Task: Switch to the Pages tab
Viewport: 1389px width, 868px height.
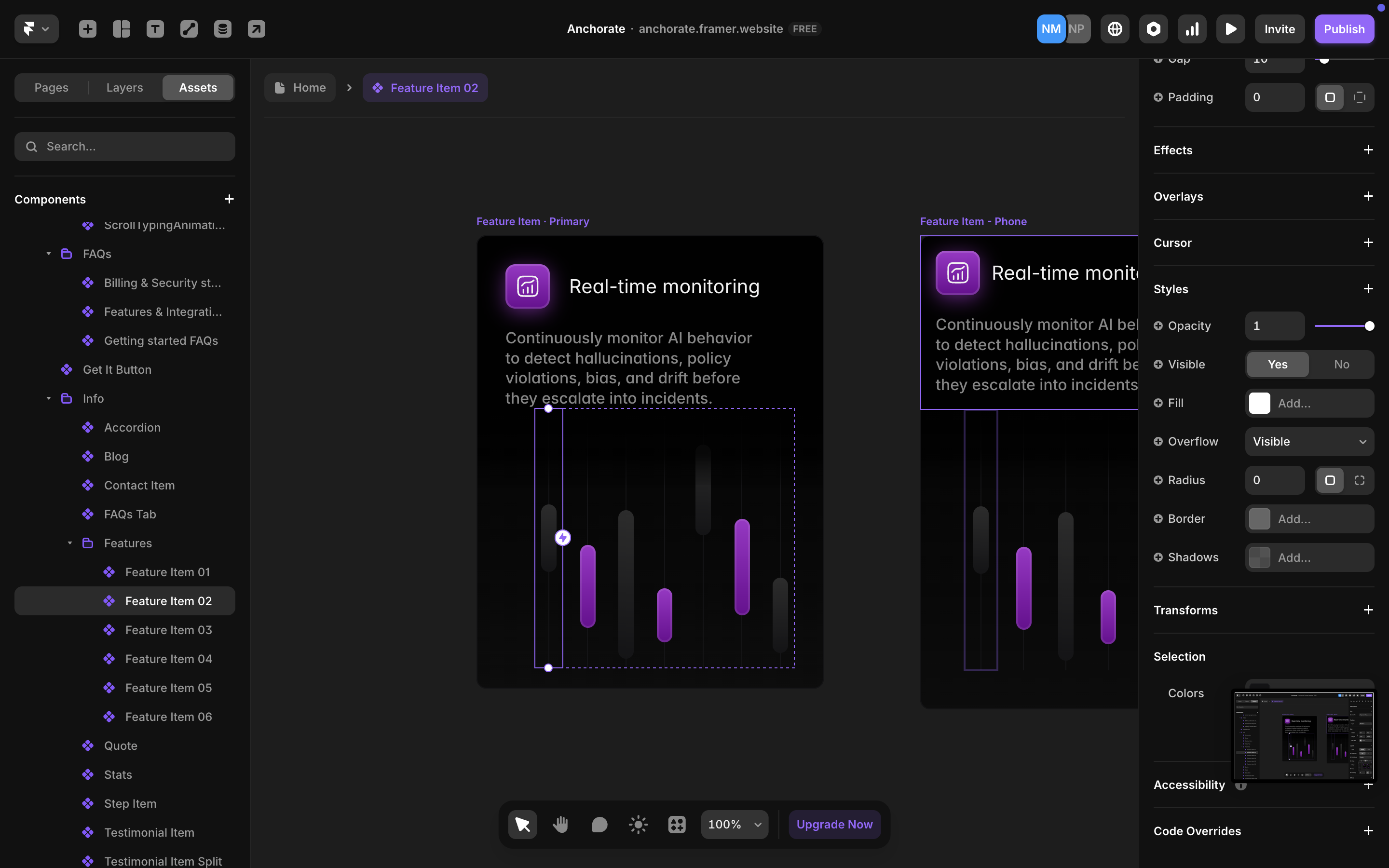Action: pyautogui.click(x=51, y=88)
